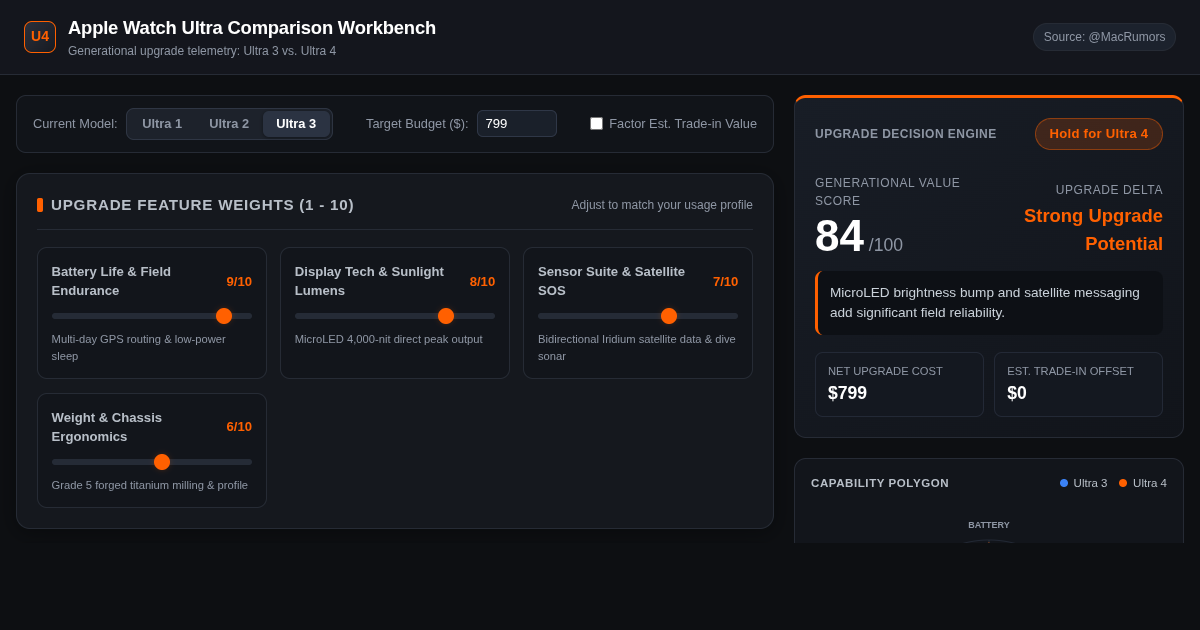Click the 8/10 display weight value
The height and width of the screenshot is (630, 1200).
482,282
